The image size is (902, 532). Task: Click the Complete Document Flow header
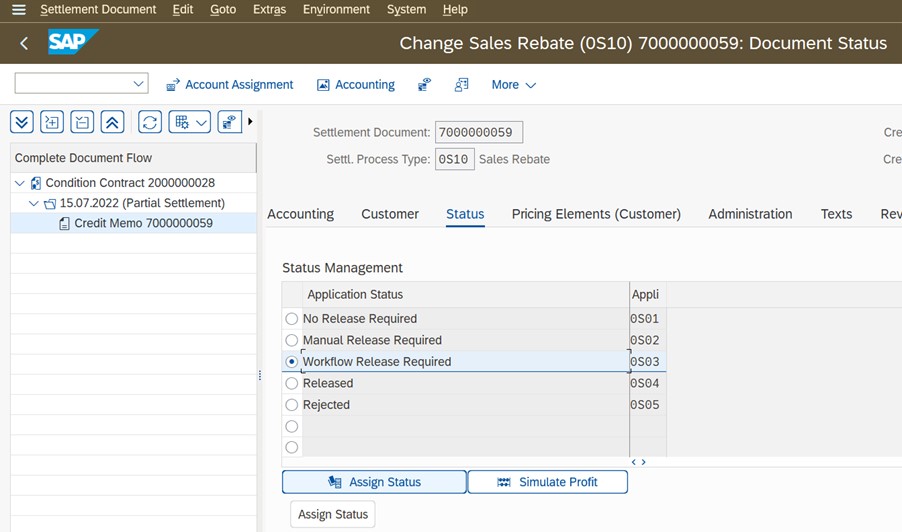click(133, 158)
